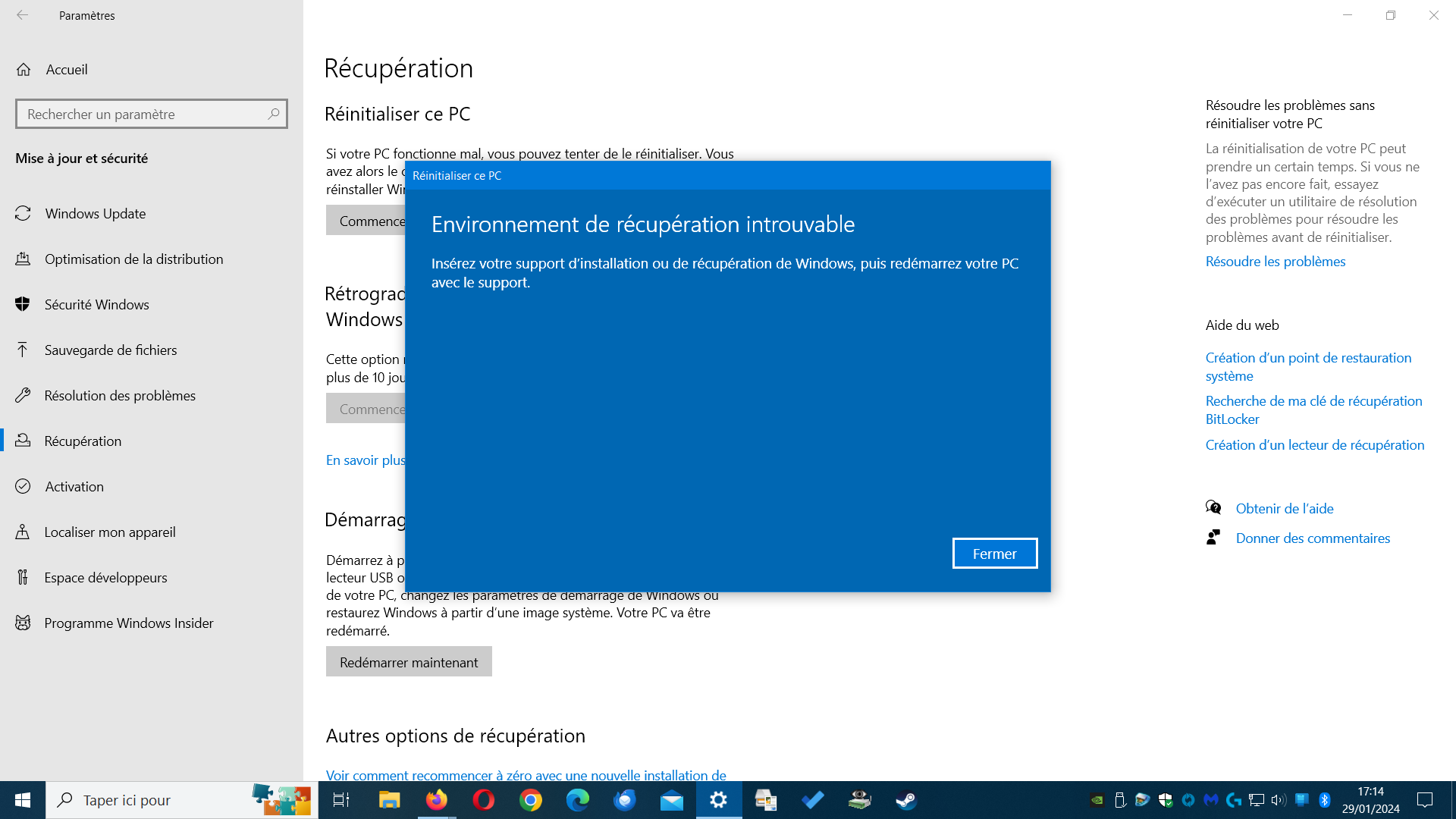Open Localiser mon appareil

click(x=109, y=532)
